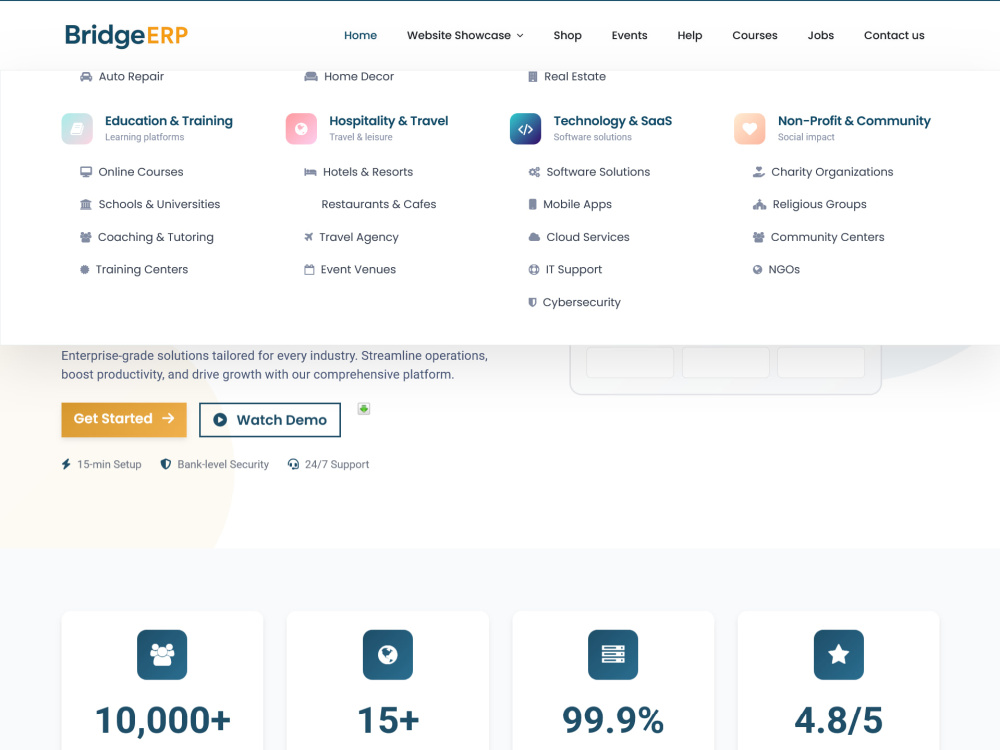This screenshot has height=750, width=1000.
Task: Expand the Website Showcase dropdown
Action: pos(465,36)
